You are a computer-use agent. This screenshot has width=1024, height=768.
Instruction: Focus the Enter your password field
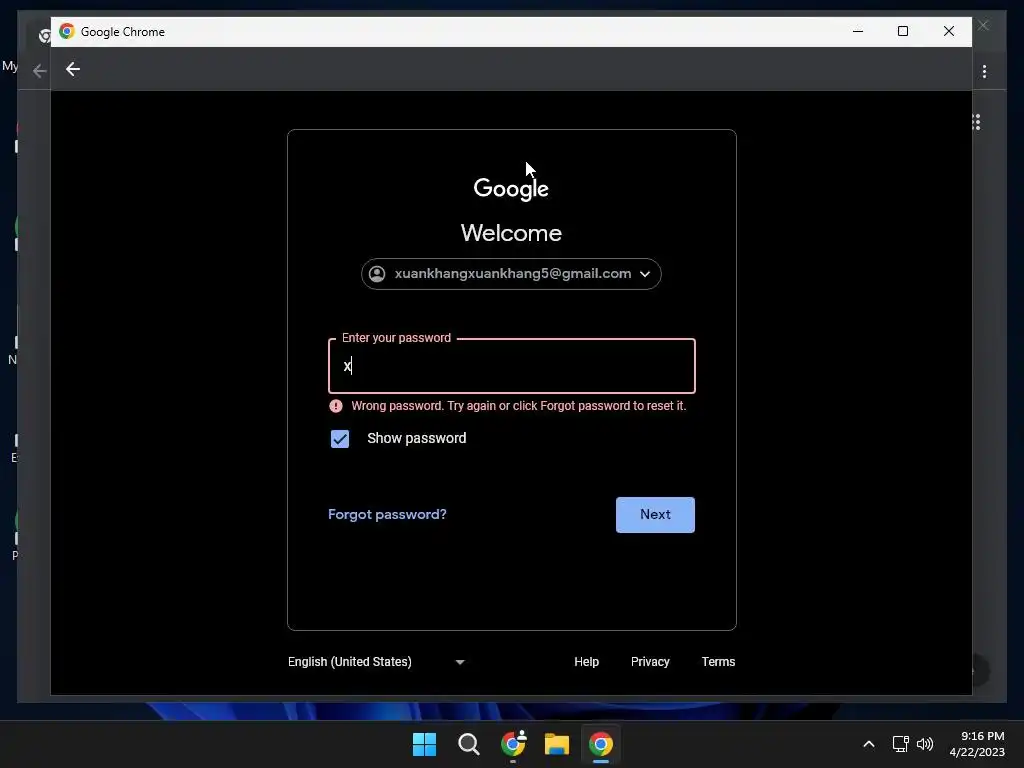512,366
